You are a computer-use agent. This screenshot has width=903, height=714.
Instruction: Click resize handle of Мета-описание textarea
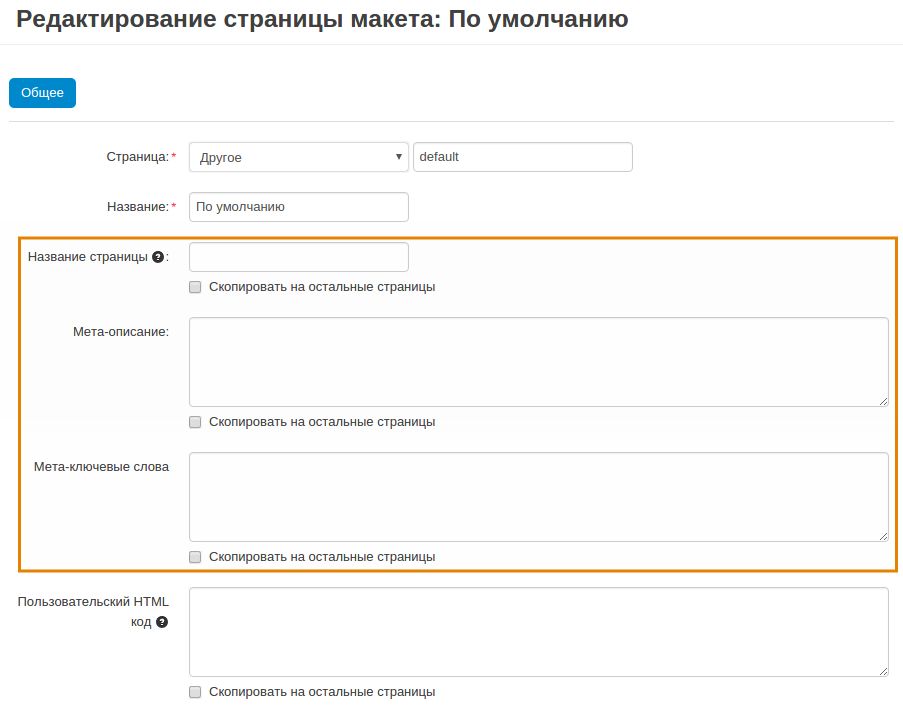[883, 401]
